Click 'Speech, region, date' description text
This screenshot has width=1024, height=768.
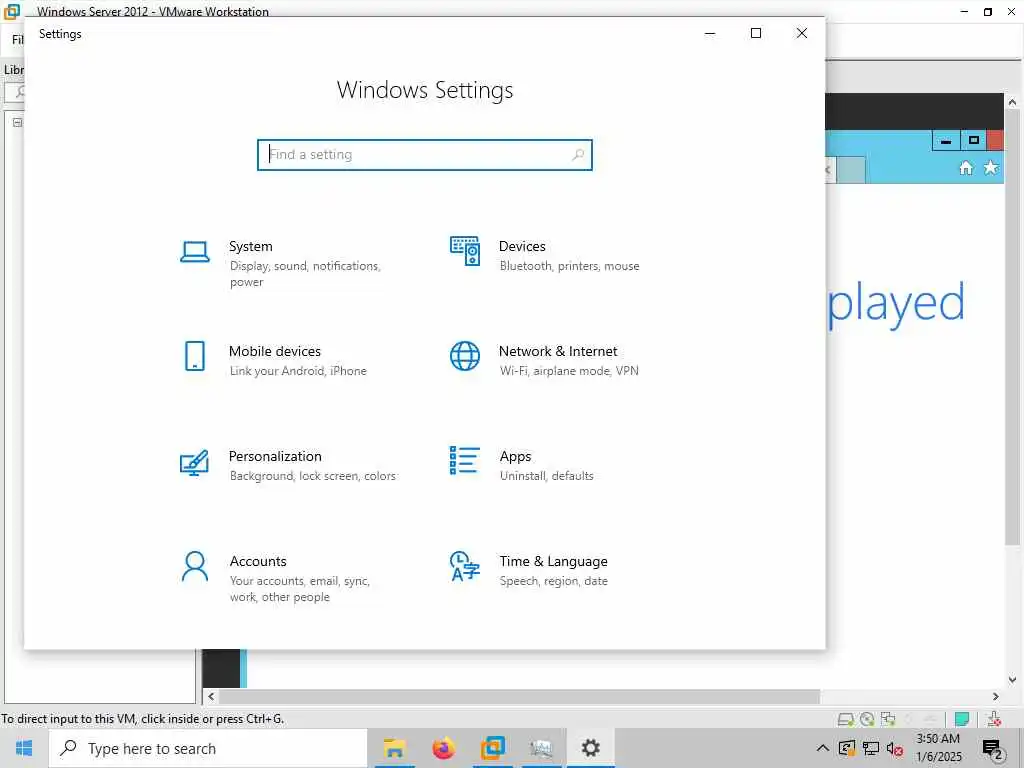click(553, 581)
